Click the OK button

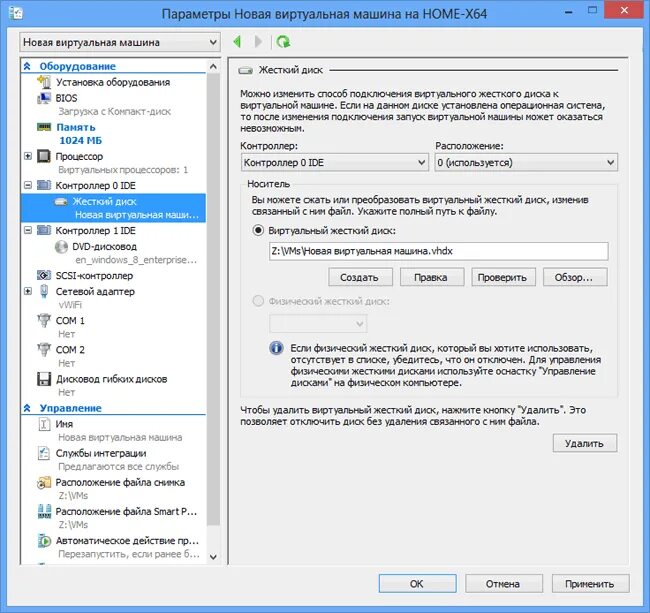tap(417, 584)
